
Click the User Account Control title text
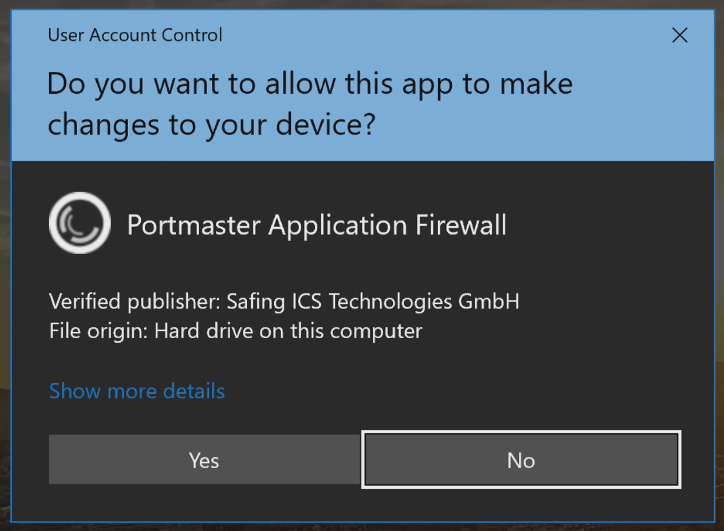135,35
